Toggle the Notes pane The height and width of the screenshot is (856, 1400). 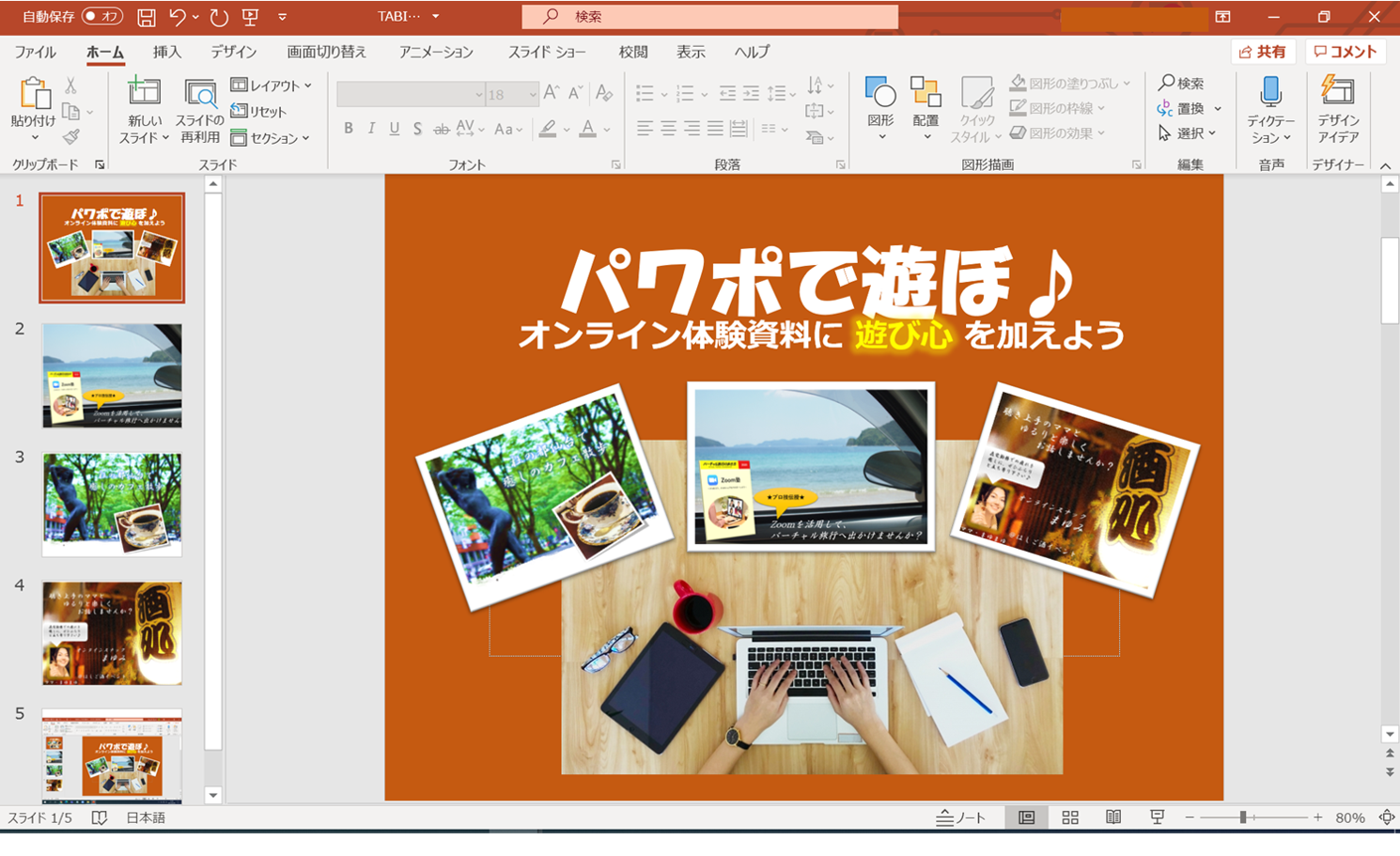tap(960, 817)
